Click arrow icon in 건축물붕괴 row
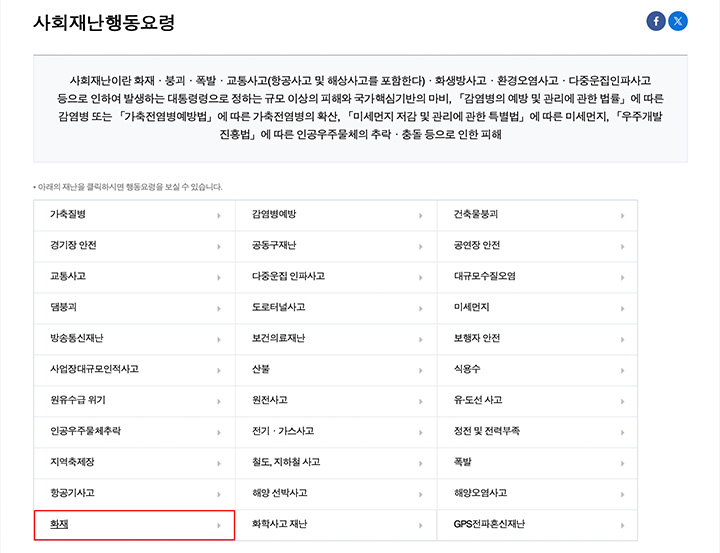 click(x=623, y=216)
